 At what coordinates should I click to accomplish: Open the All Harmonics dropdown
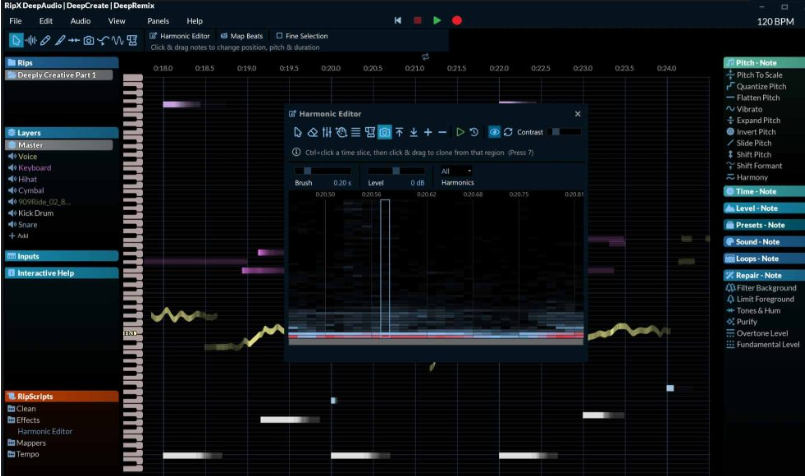pos(455,171)
